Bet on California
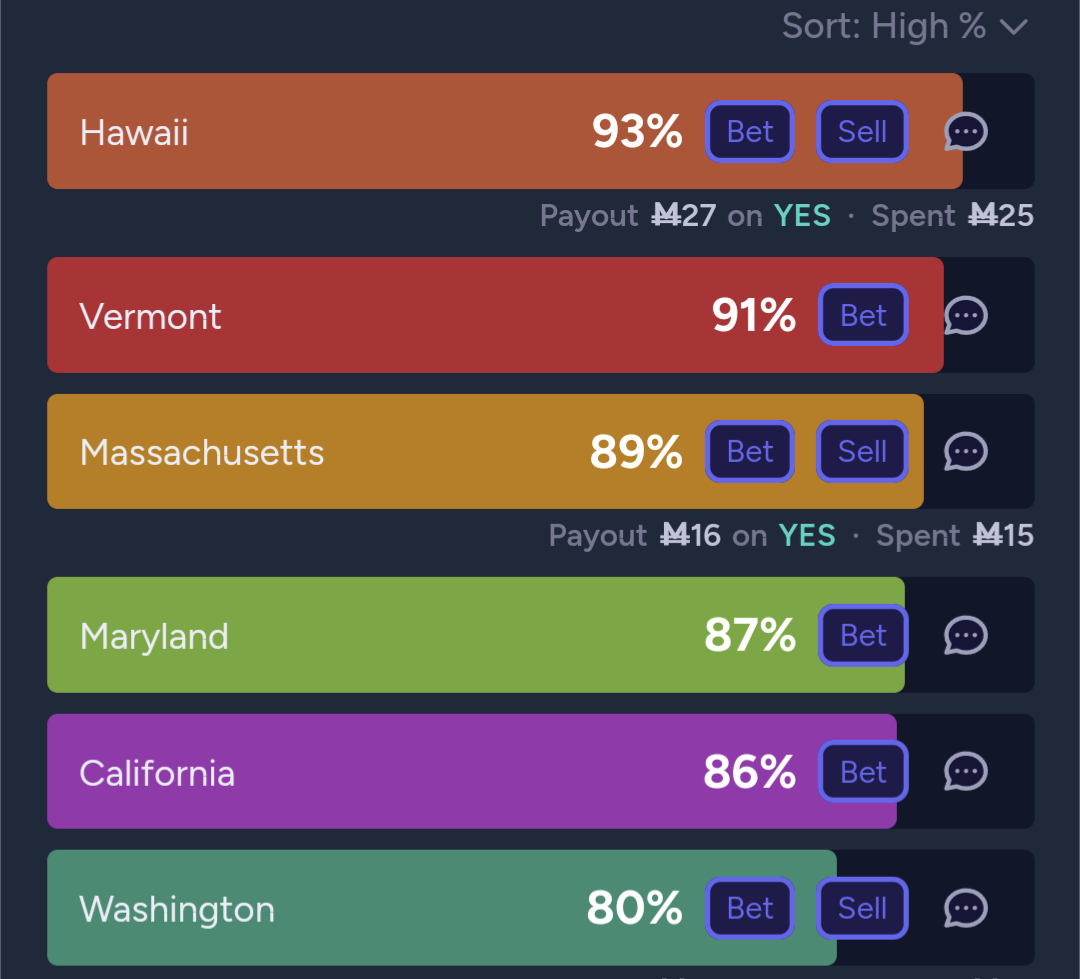The width and height of the screenshot is (1080, 979). [863, 772]
